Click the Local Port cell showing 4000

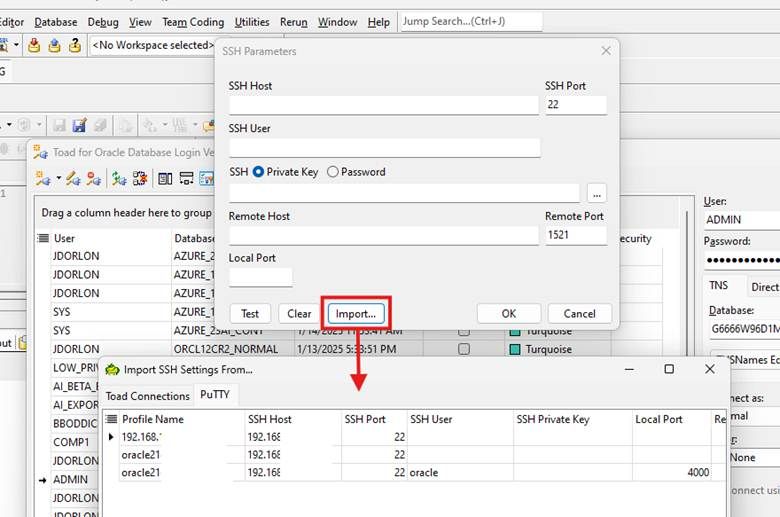(672, 473)
